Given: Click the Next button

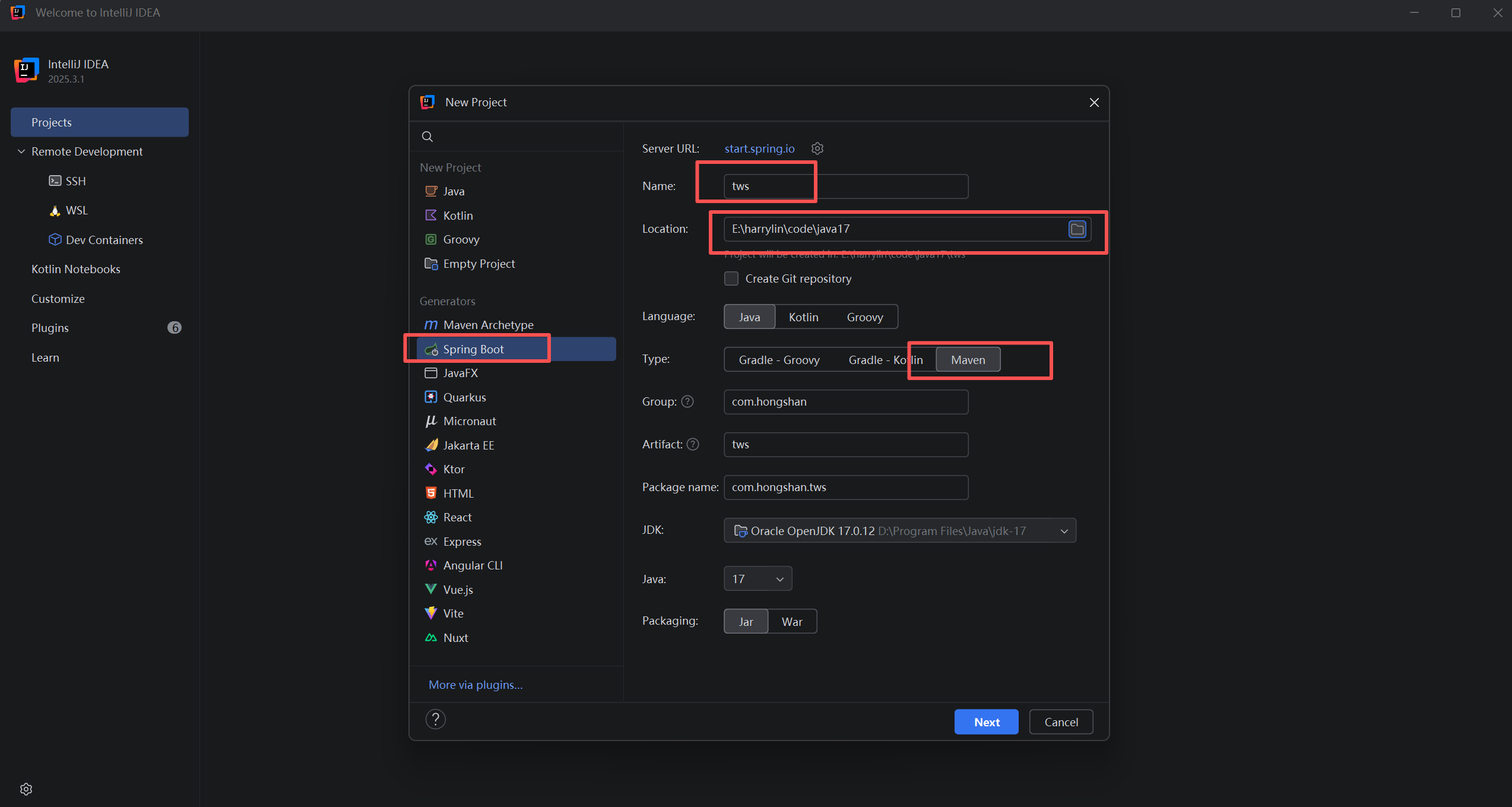Looking at the screenshot, I should pyautogui.click(x=986, y=723).
